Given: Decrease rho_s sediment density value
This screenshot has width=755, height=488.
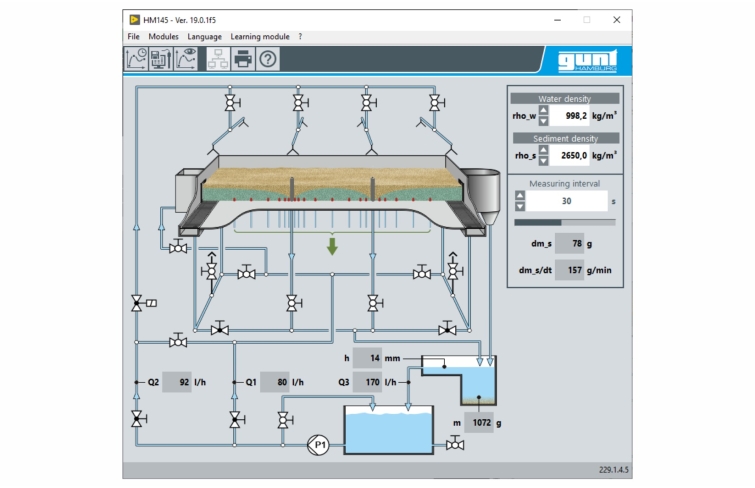Looking at the screenshot, I should 543,160.
